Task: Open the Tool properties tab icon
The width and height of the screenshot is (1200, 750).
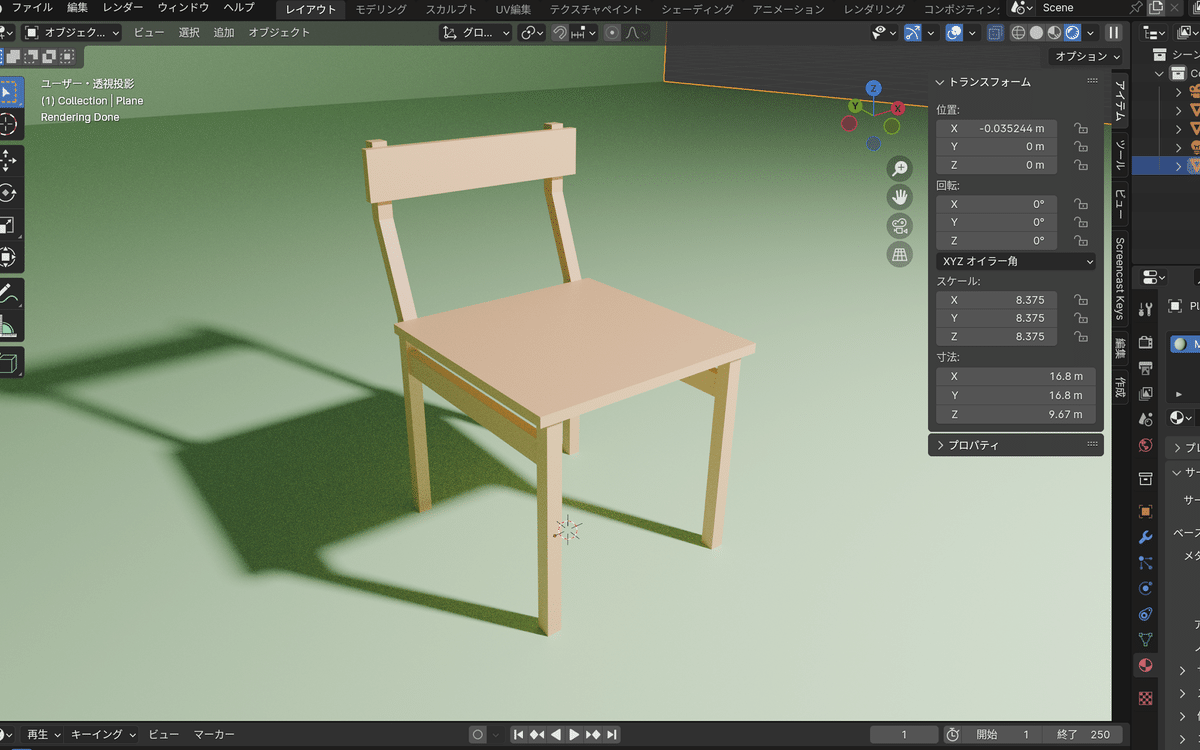Action: click(1146, 309)
